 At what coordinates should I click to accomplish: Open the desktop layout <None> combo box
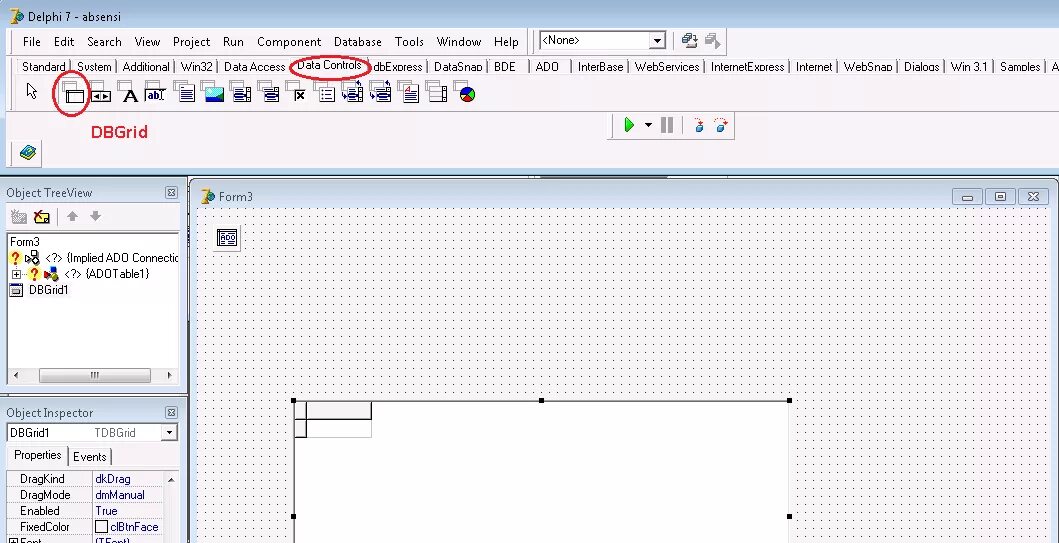[602, 41]
